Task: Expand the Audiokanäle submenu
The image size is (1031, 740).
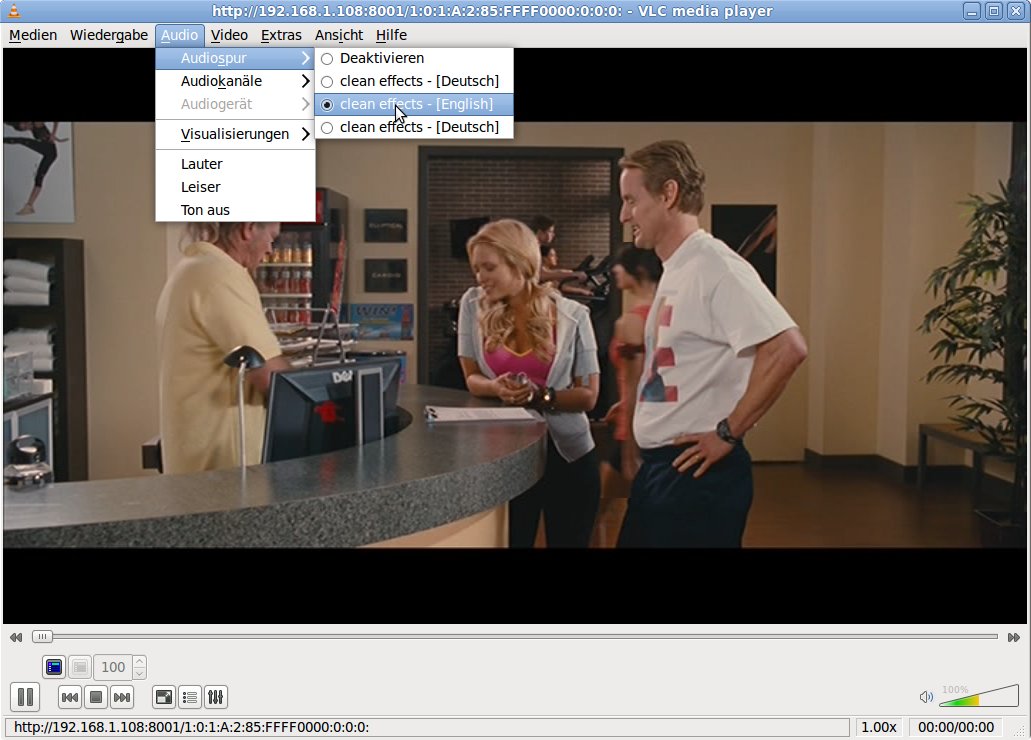Action: pyautogui.click(x=235, y=82)
